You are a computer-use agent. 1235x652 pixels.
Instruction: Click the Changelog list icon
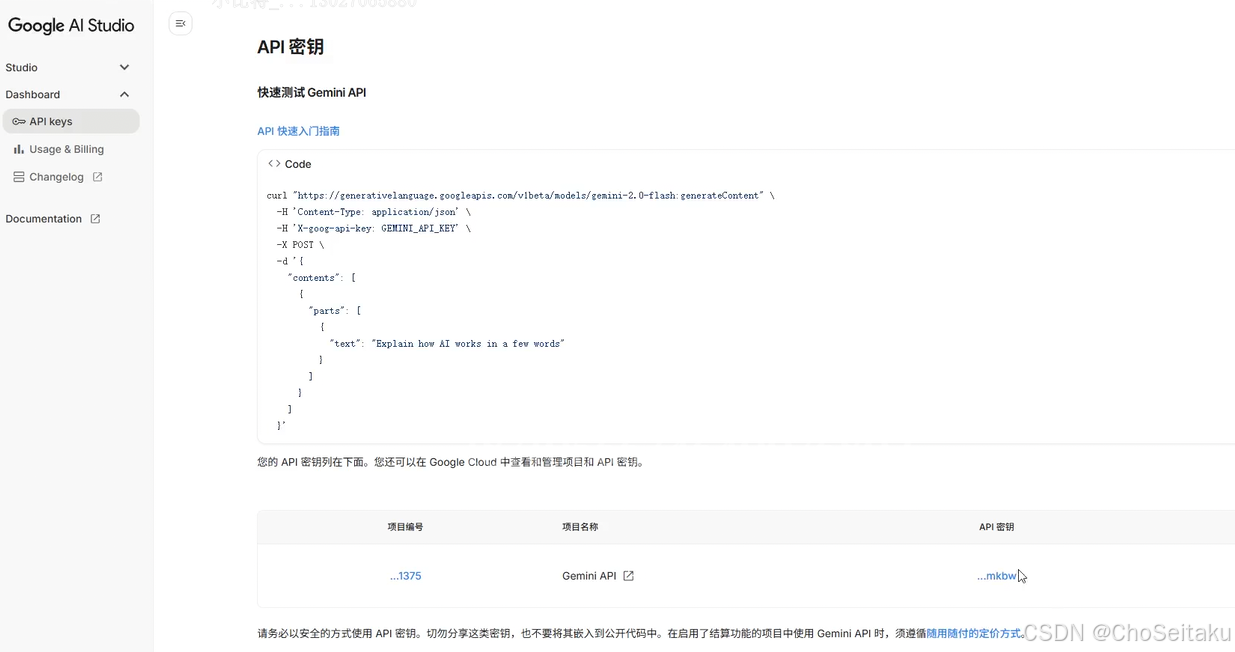(x=19, y=177)
